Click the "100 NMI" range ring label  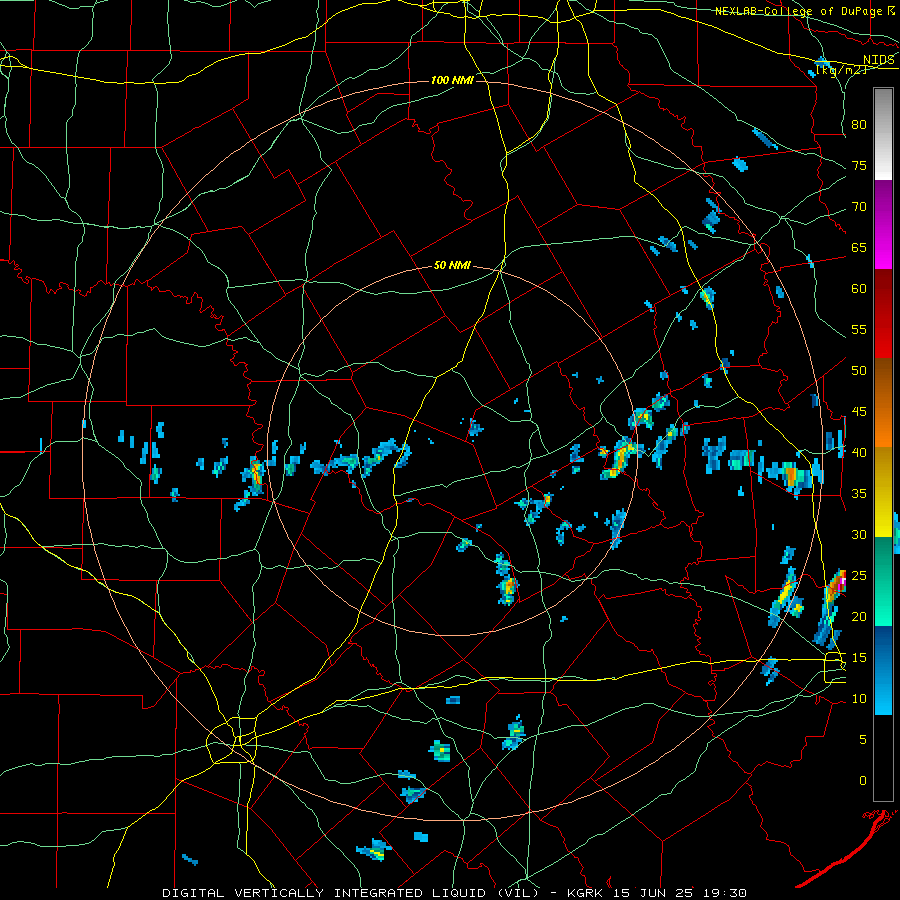coord(452,80)
